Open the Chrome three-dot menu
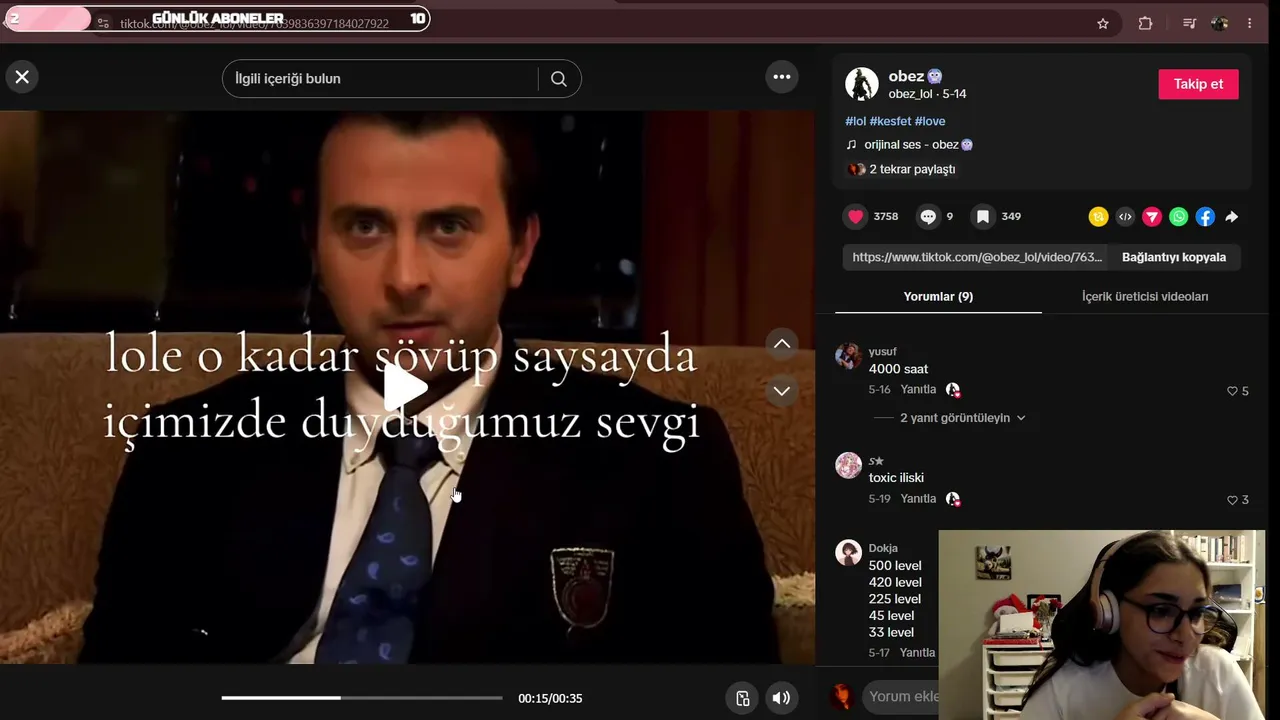The width and height of the screenshot is (1280, 720). 1250,23
